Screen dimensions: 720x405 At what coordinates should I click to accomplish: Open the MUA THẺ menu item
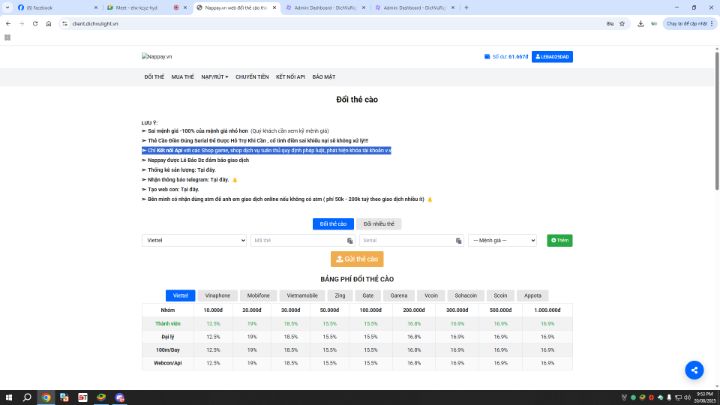click(x=183, y=76)
